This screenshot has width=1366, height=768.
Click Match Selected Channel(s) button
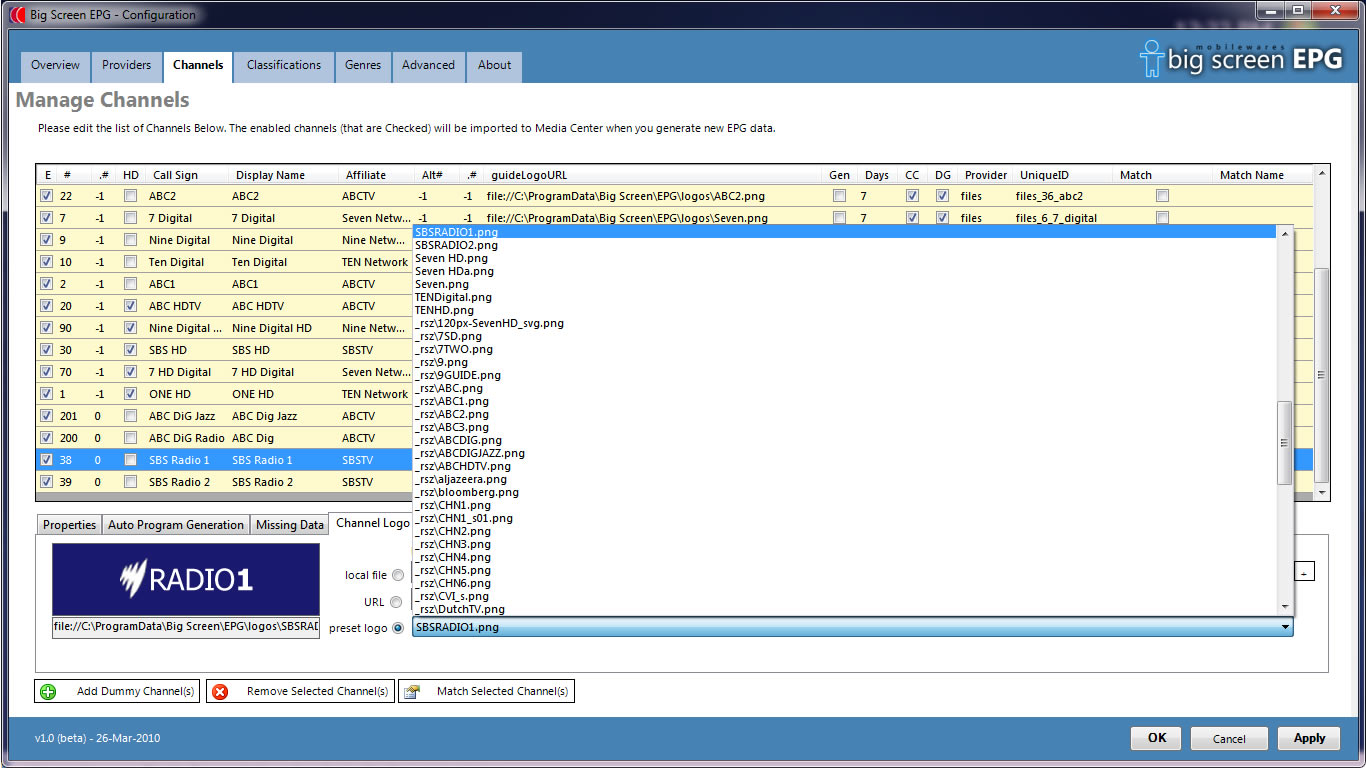pyautogui.click(x=486, y=691)
